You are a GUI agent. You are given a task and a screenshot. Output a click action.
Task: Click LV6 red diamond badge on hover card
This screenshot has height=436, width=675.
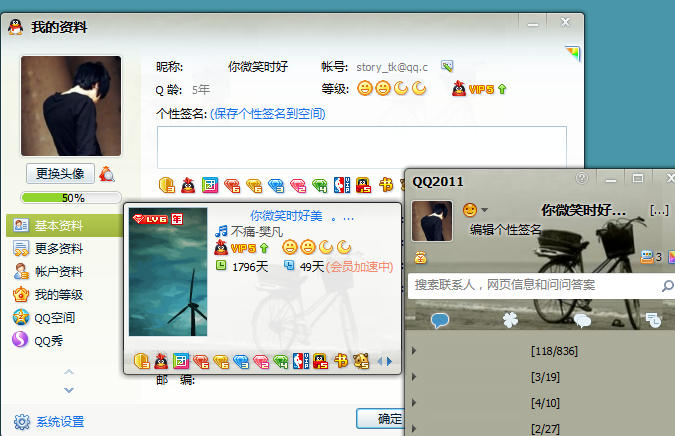(150, 219)
